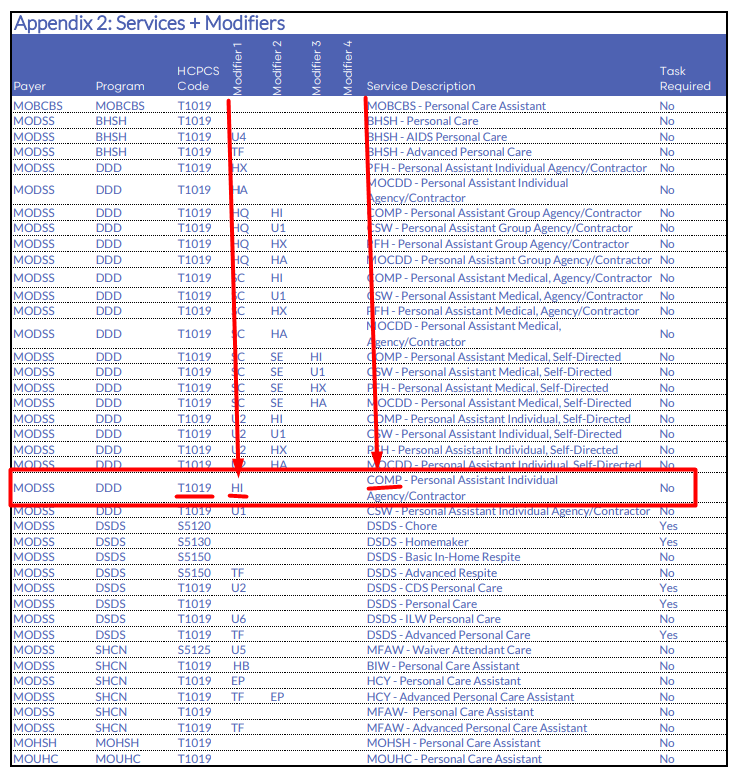
Task: Click the S5120 HCPCS code cell
Action: click(x=195, y=526)
